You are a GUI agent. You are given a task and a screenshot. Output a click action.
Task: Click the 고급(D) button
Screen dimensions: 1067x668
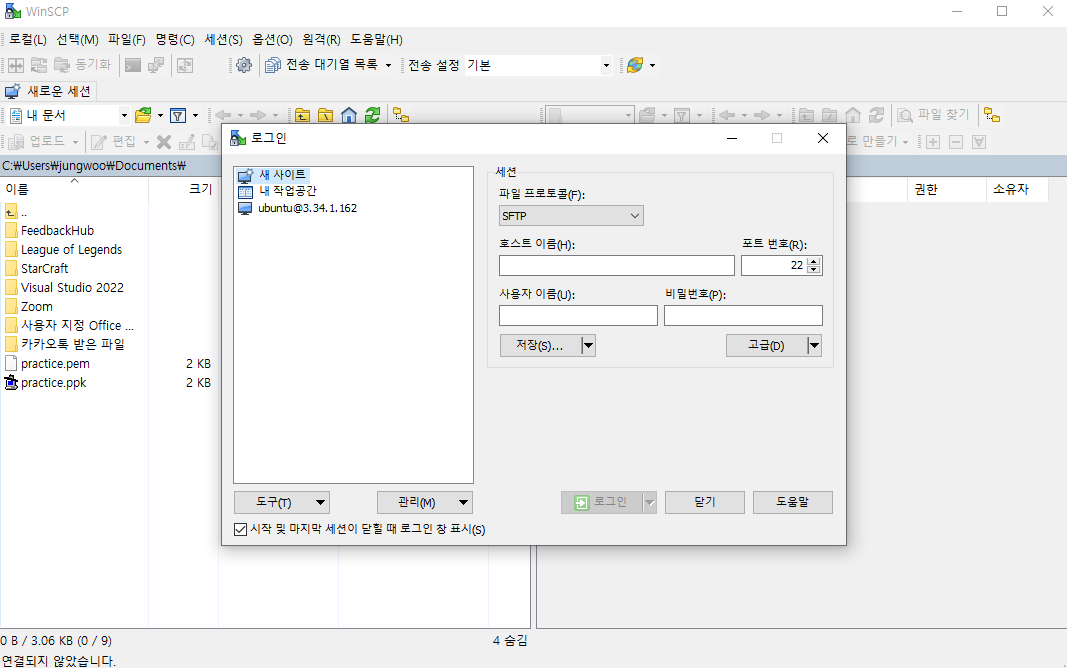pyautogui.click(x=766, y=346)
